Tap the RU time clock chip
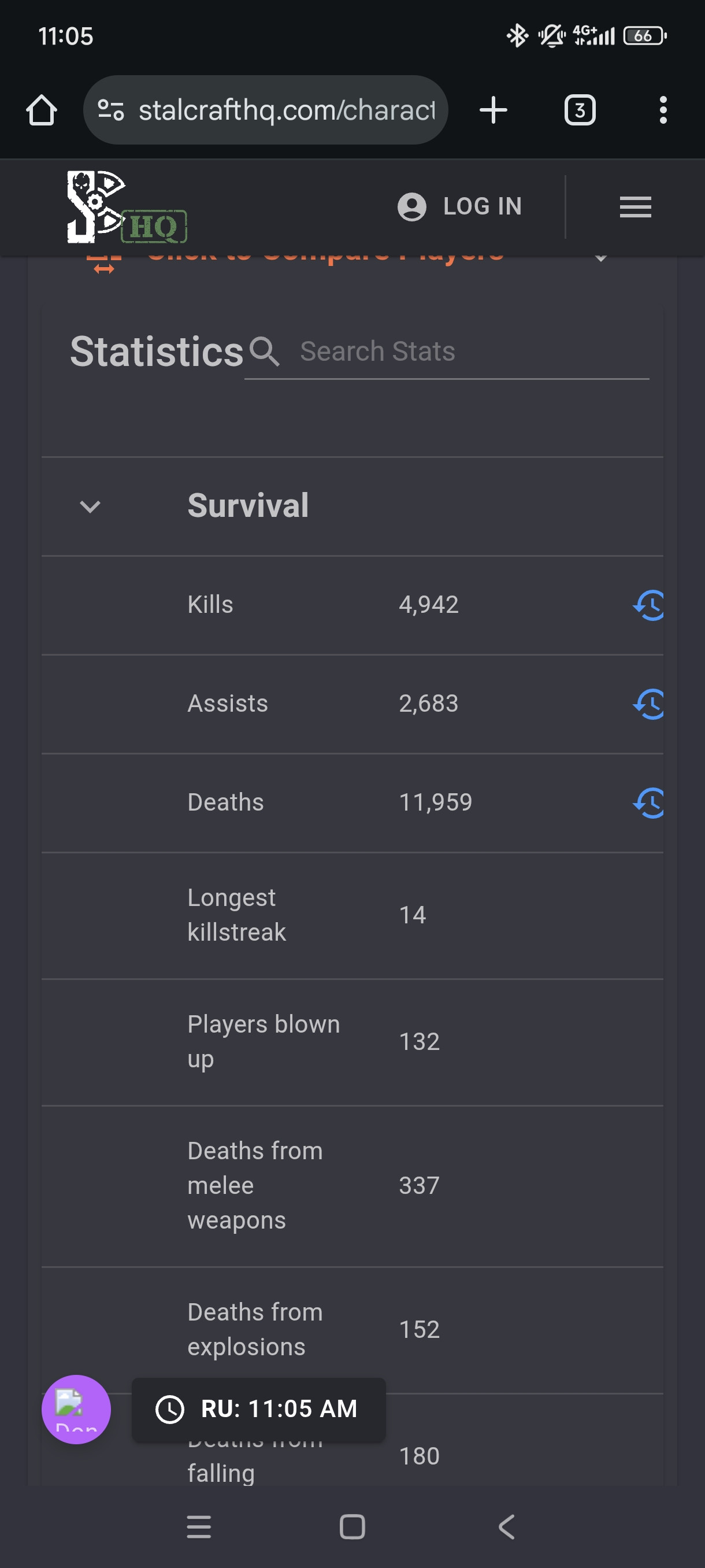 point(258,1409)
